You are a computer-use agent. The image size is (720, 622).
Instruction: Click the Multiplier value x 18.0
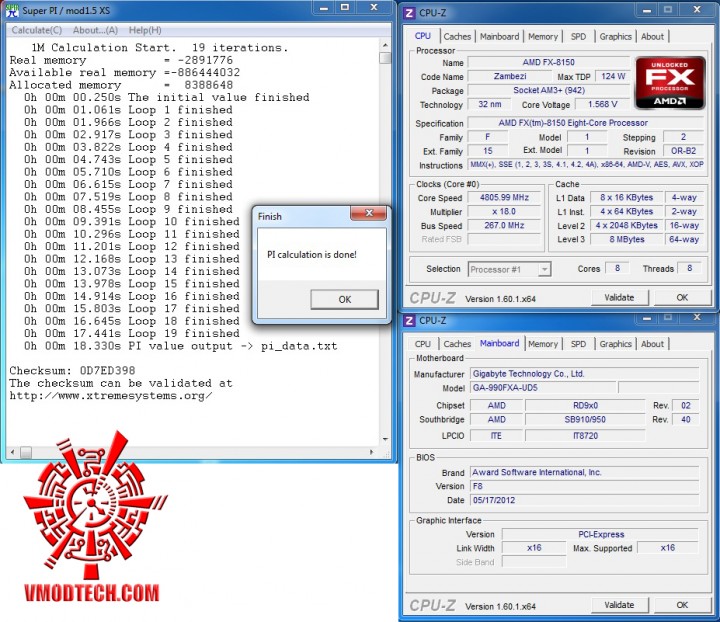tap(504, 212)
